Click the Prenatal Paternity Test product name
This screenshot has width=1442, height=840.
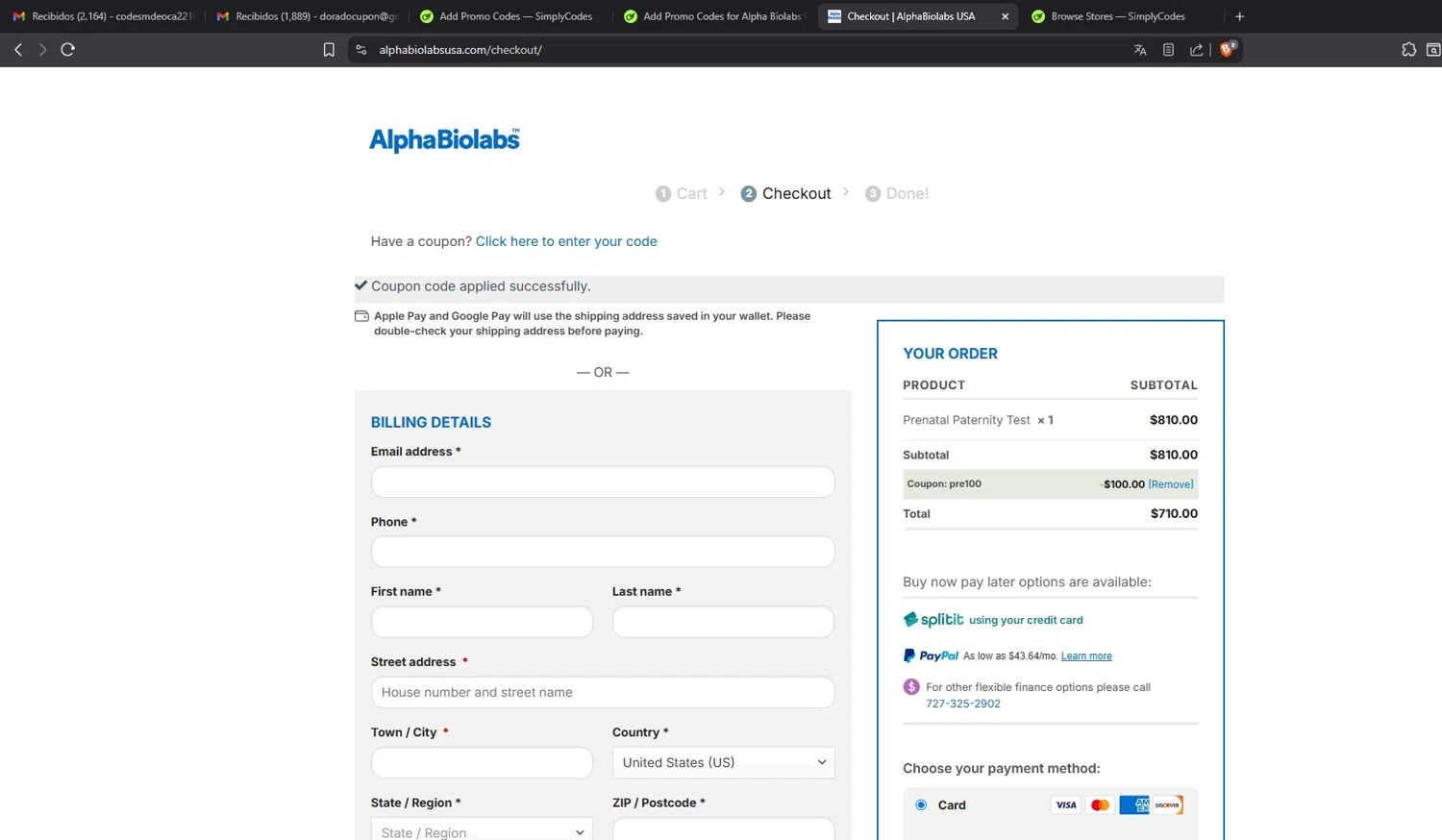tap(966, 420)
